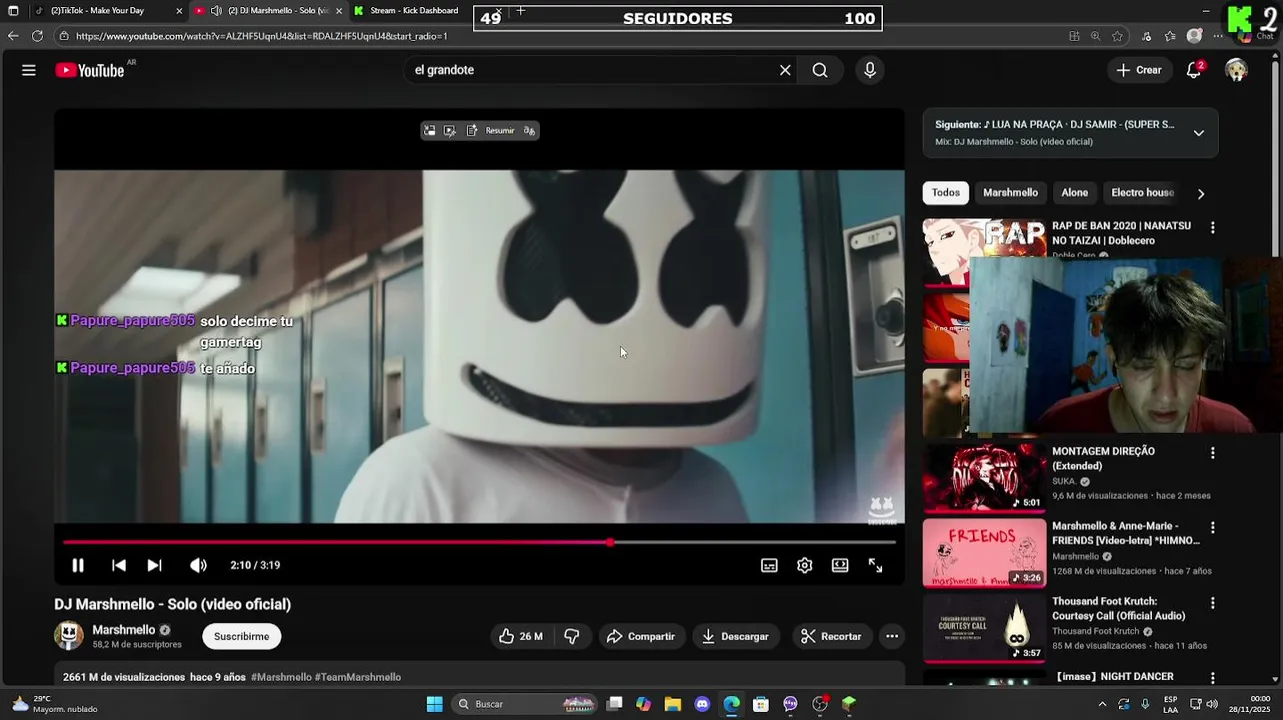Switch to Stream - Kick Dashboard tab
The image size is (1283, 720).
coord(414,10)
